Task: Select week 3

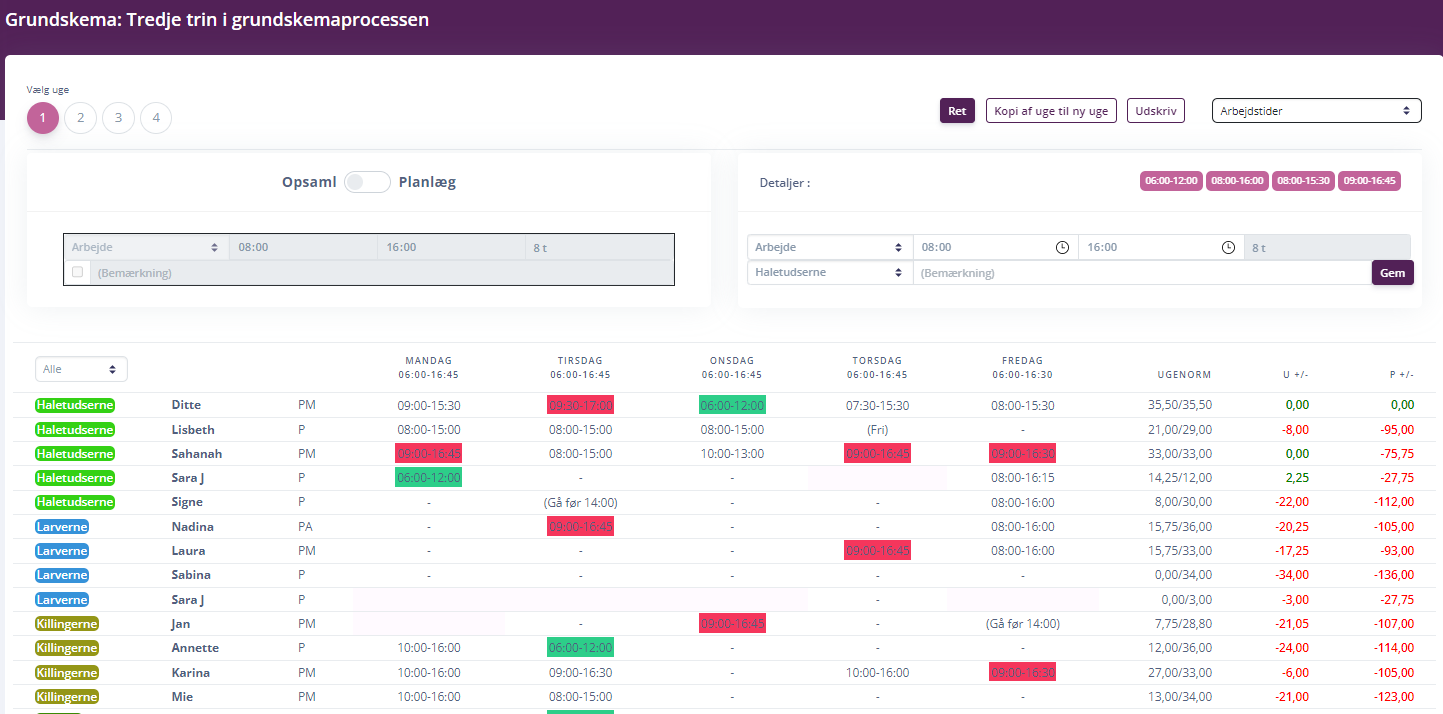Action: (x=118, y=118)
